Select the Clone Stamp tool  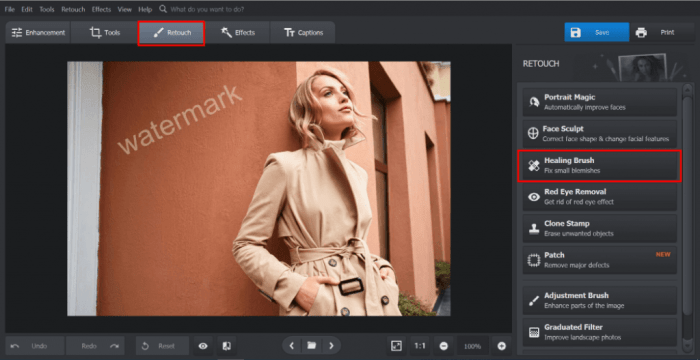(x=600, y=228)
